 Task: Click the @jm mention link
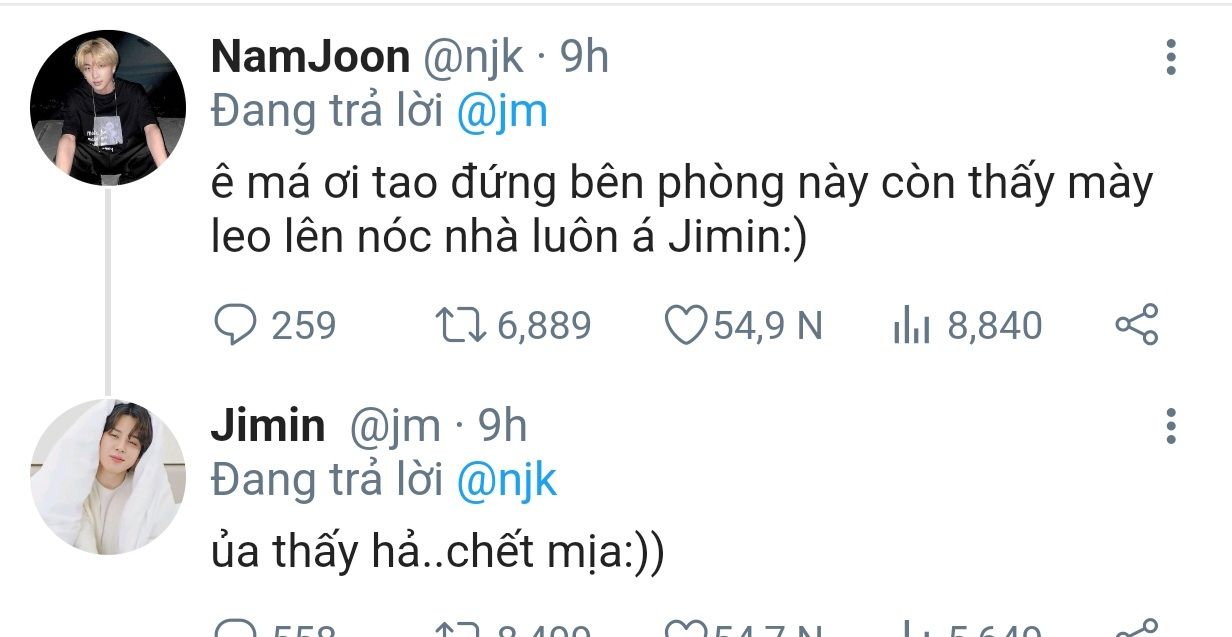(502, 112)
